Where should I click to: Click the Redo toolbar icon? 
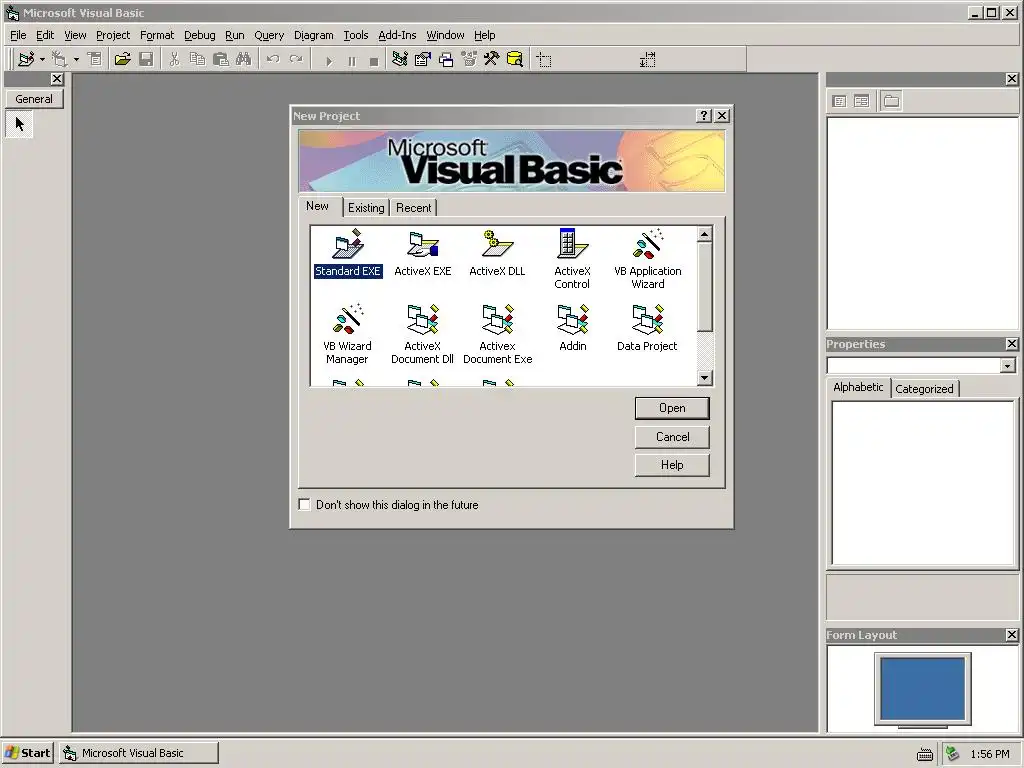(x=296, y=59)
